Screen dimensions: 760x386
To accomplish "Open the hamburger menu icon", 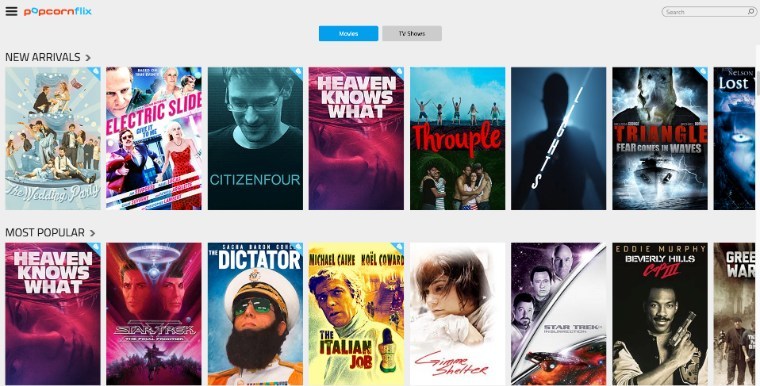I will tap(11, 11).
